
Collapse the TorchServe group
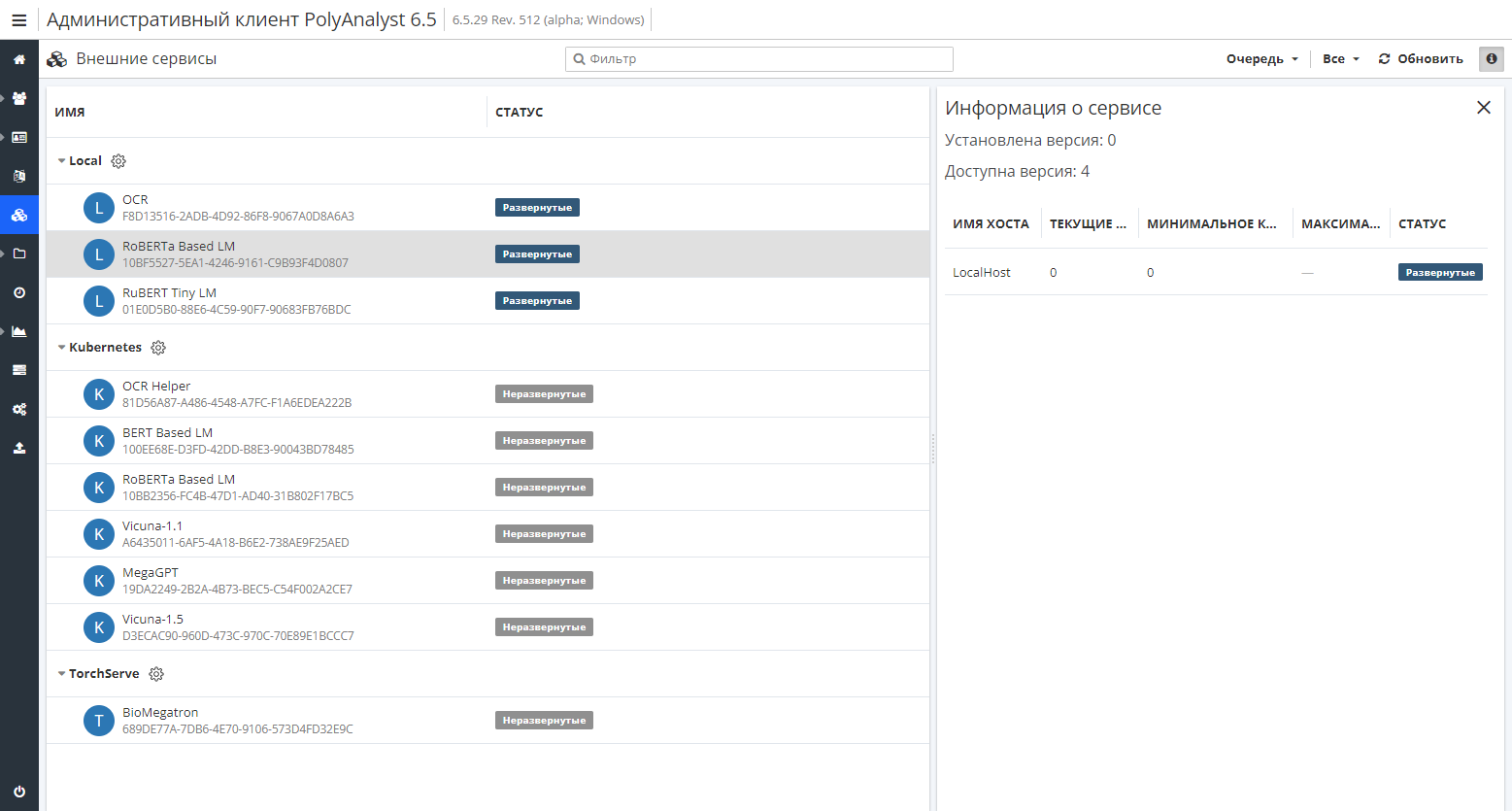pyautogui.click(x=61, y=674)
